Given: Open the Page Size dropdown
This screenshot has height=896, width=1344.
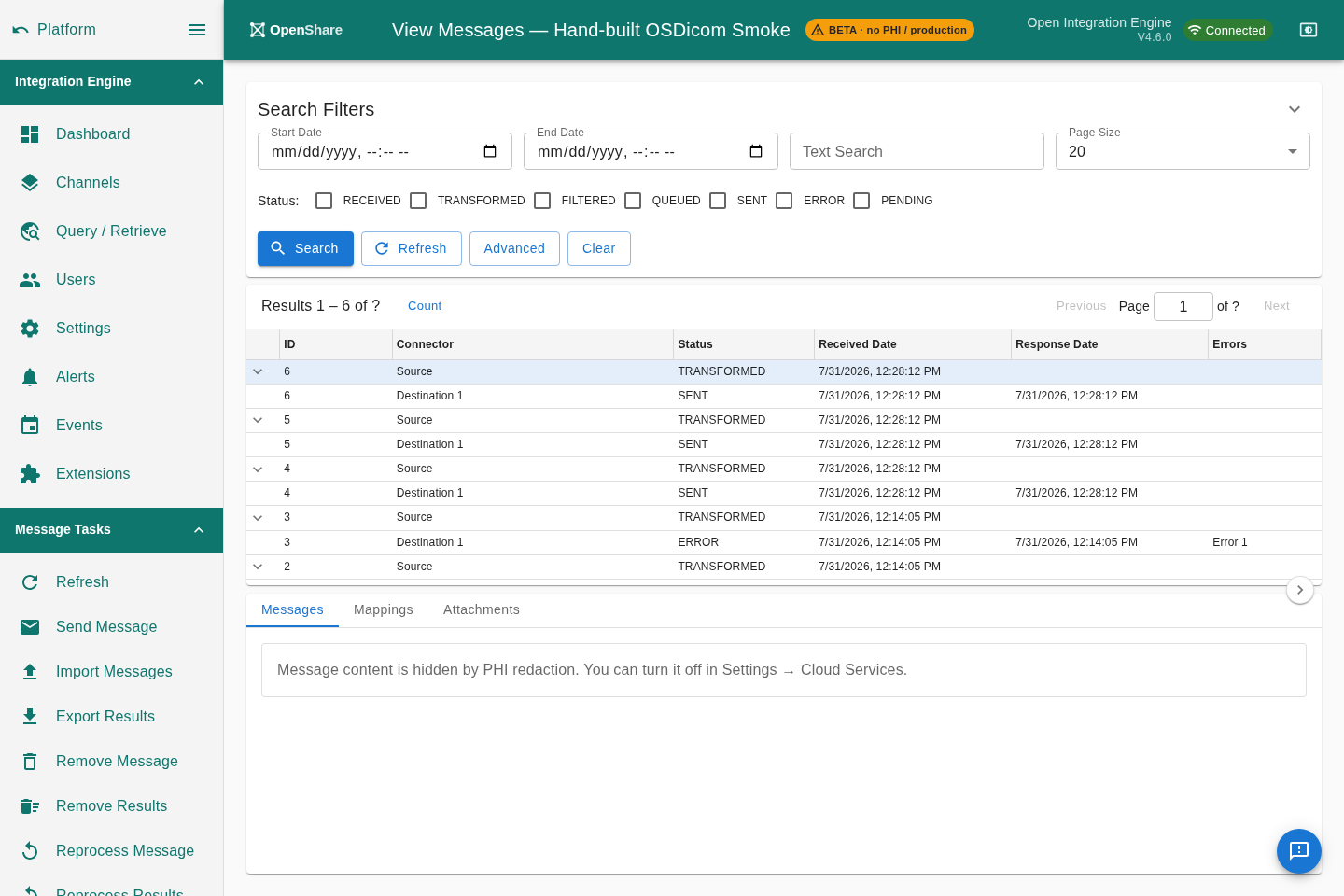Looking at the screenshot, I should pos(1183,151).
